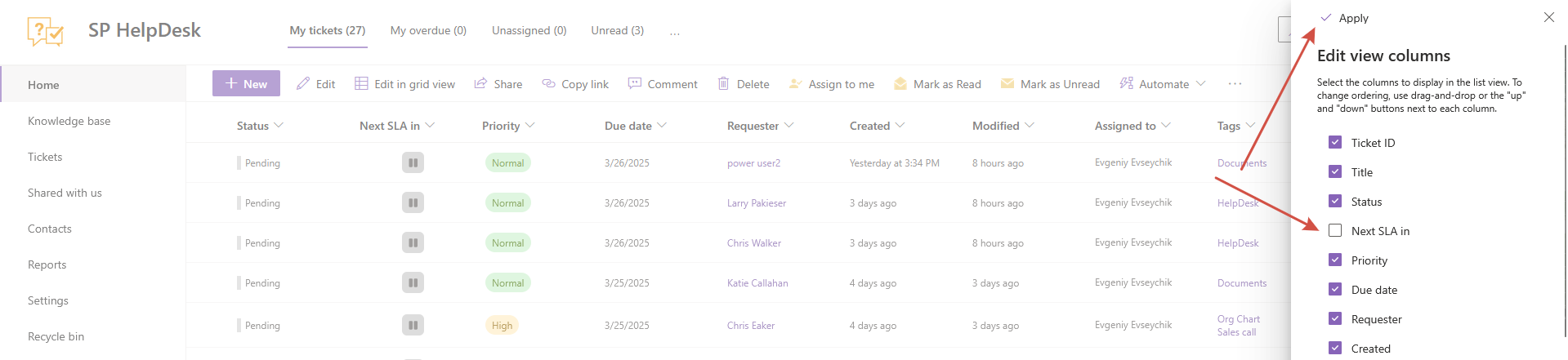Open the Larry Pakieser requester link

click(x=756, y=203)
